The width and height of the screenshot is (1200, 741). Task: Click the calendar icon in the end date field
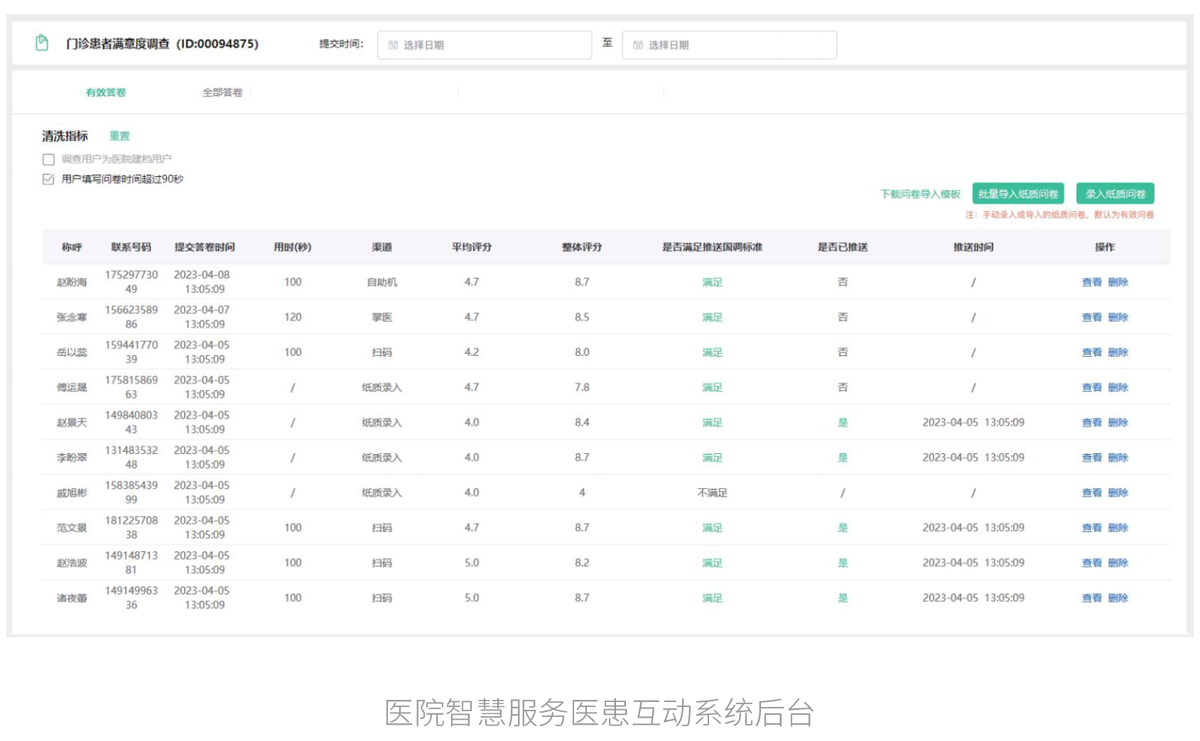[638, 45]
